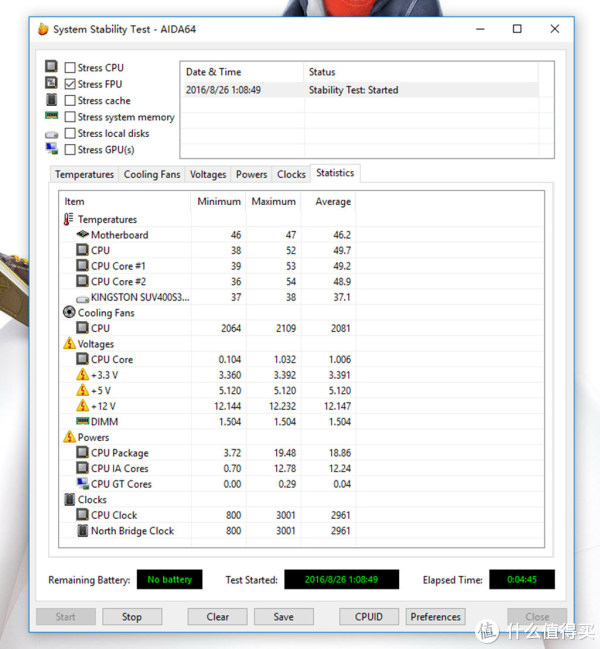Click the Stress CPU chip icon
This screenshot has height=649, width=600.
(x=51, y=66)
